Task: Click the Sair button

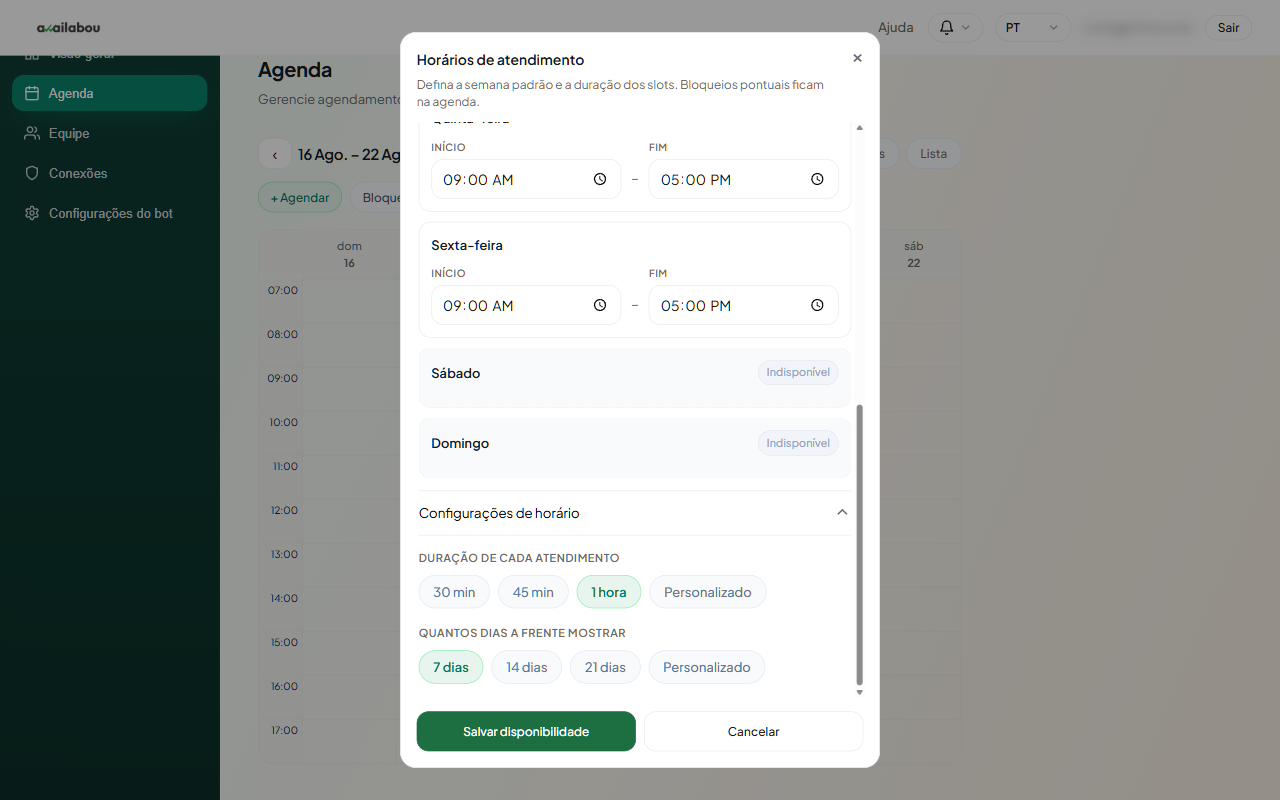Action: pyautogui.click(x=1228, y=27)
